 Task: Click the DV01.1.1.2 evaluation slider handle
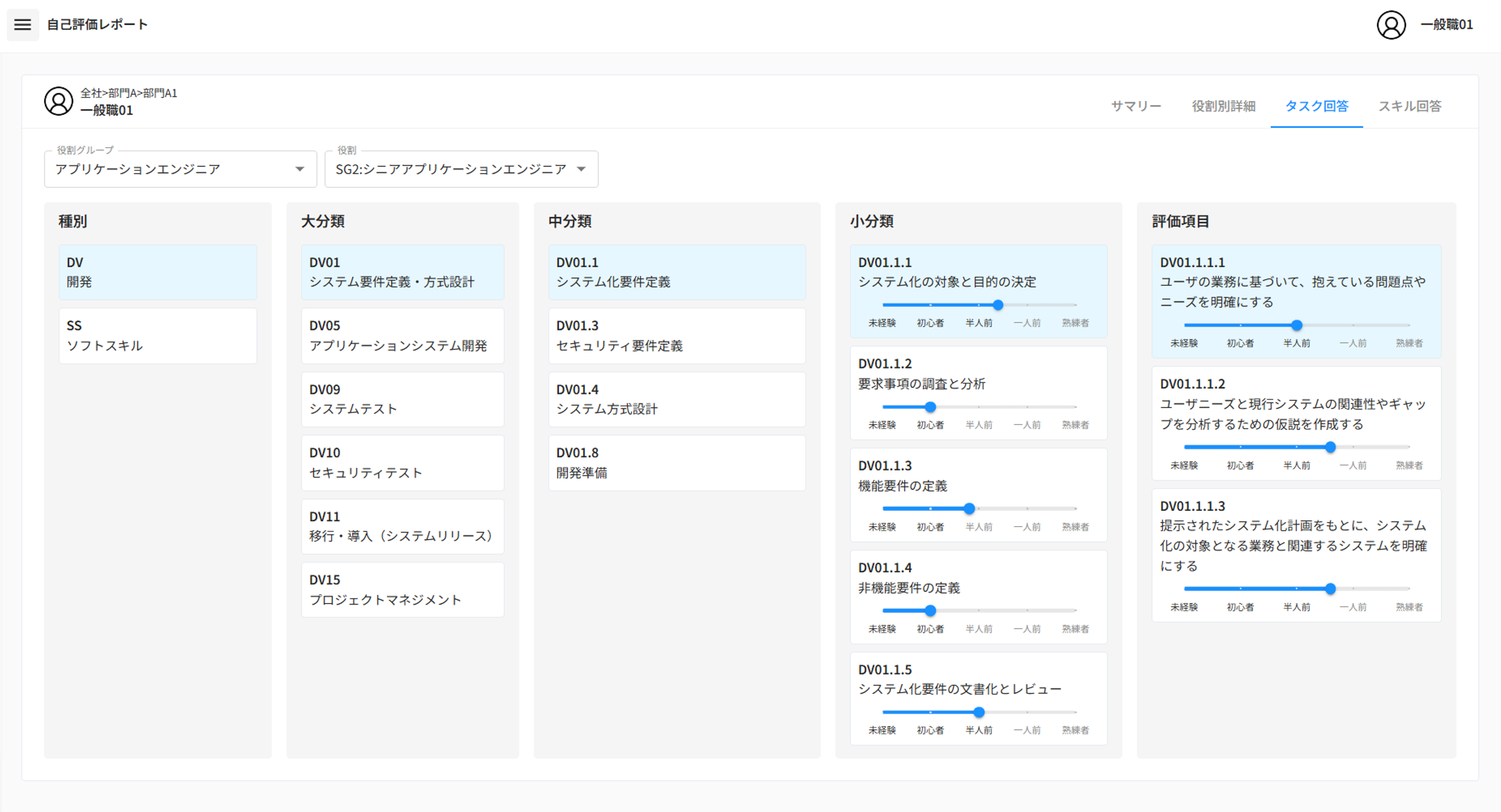coord(1331,447)
